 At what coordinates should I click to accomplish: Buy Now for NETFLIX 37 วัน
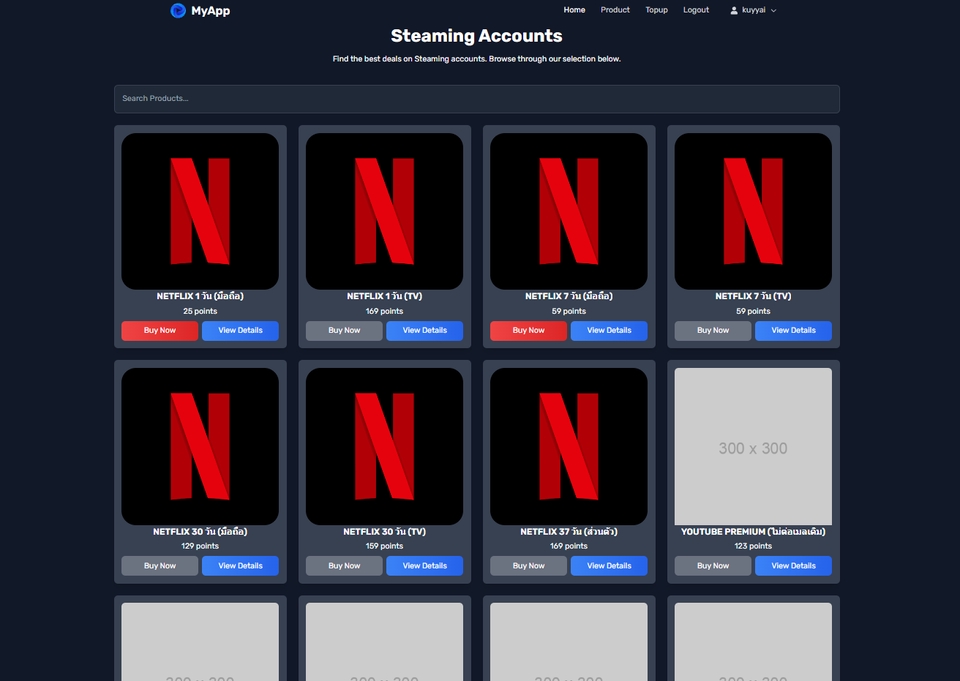pos(528,566)
